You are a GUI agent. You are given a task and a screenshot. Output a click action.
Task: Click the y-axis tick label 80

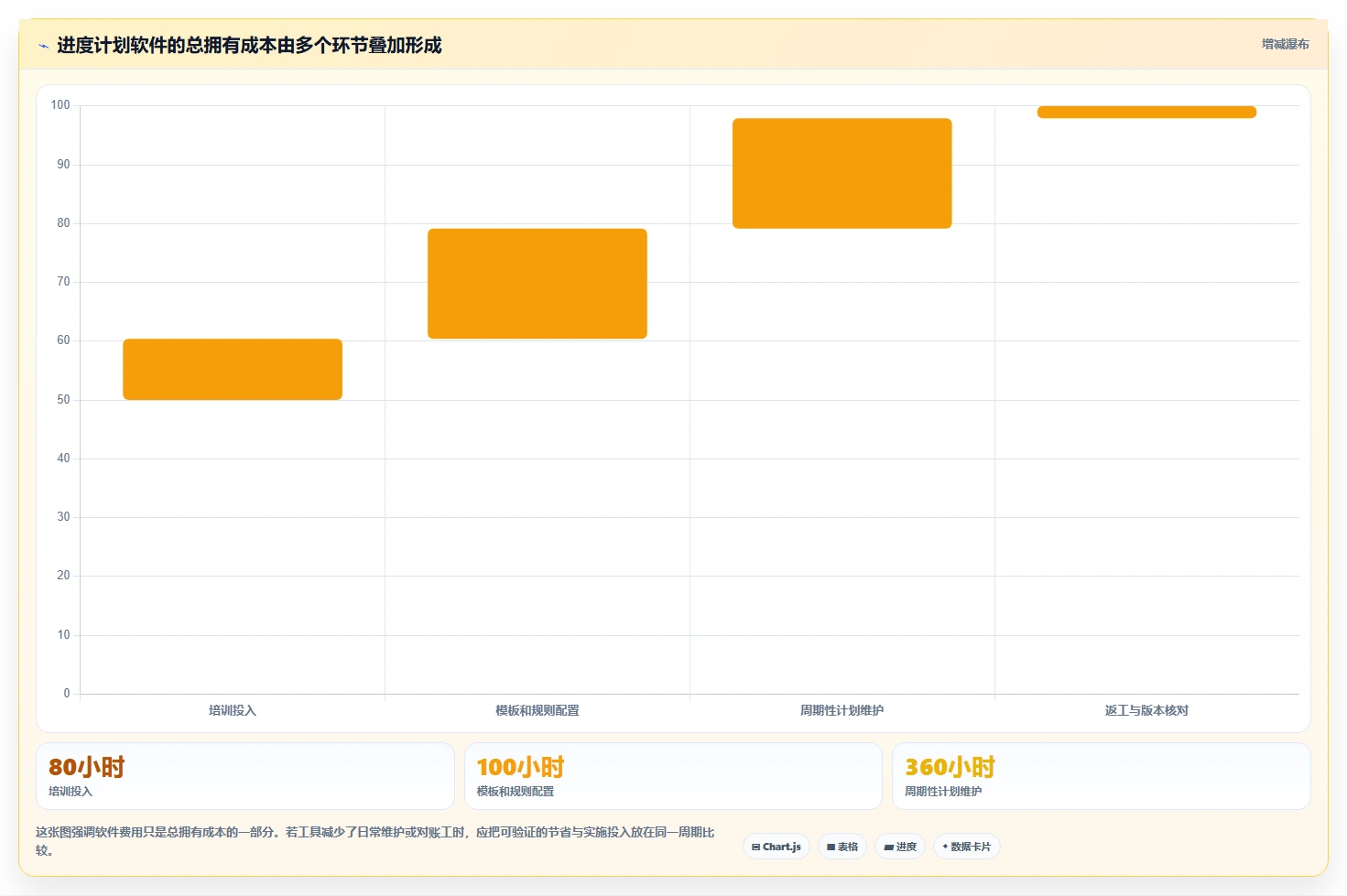[x=63, y=223]
